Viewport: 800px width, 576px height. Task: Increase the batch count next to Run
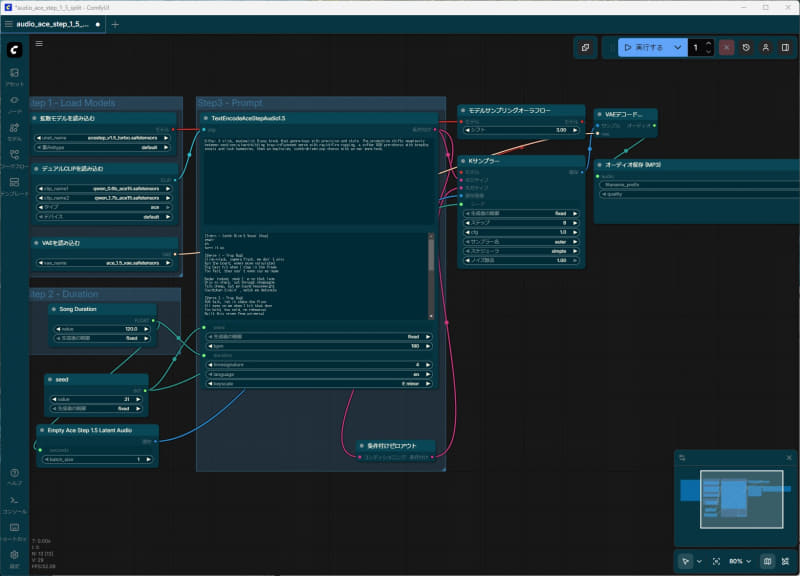click(709, 44)
